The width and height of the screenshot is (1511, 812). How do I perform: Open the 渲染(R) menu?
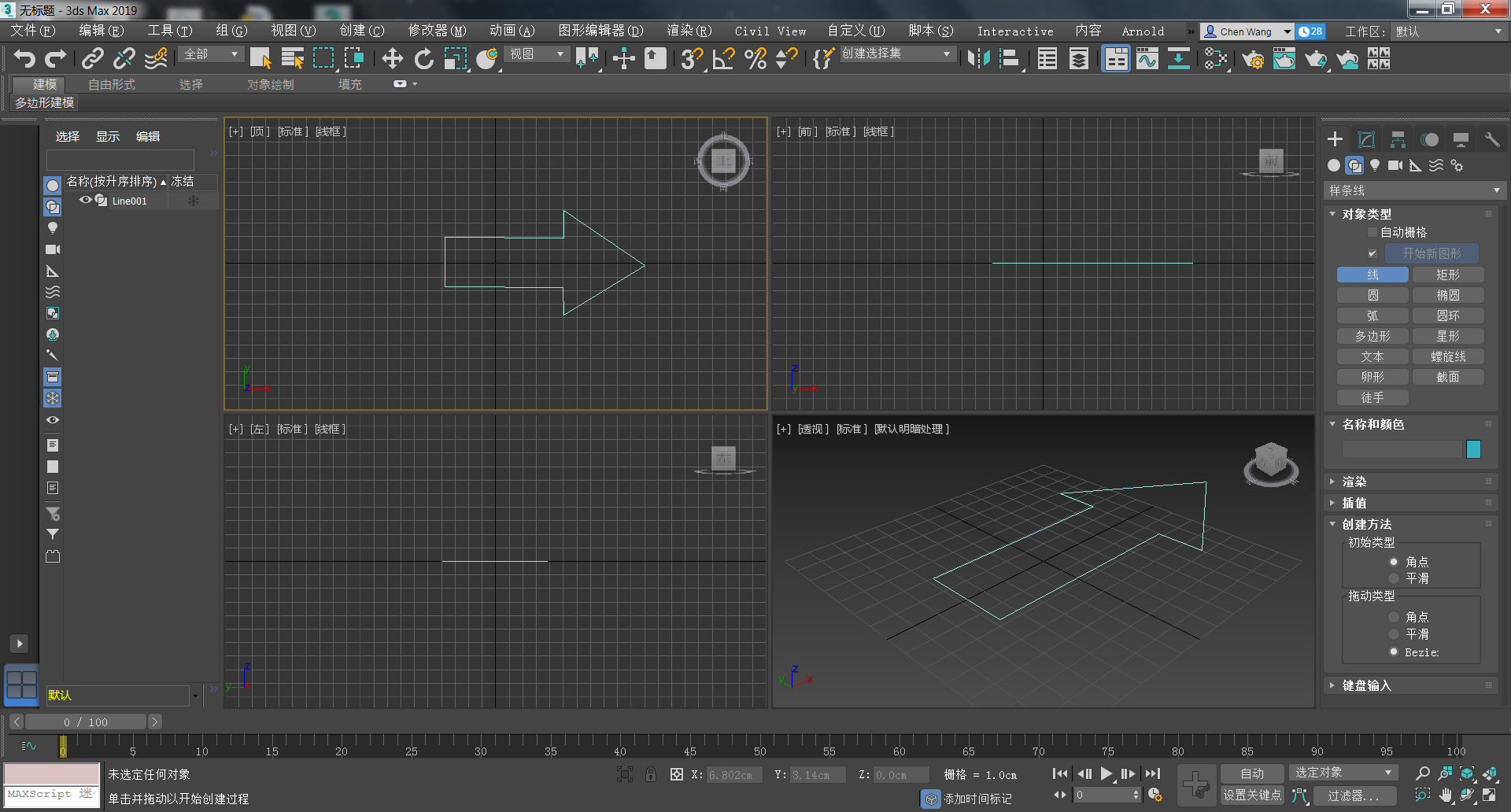pos(689,31)
